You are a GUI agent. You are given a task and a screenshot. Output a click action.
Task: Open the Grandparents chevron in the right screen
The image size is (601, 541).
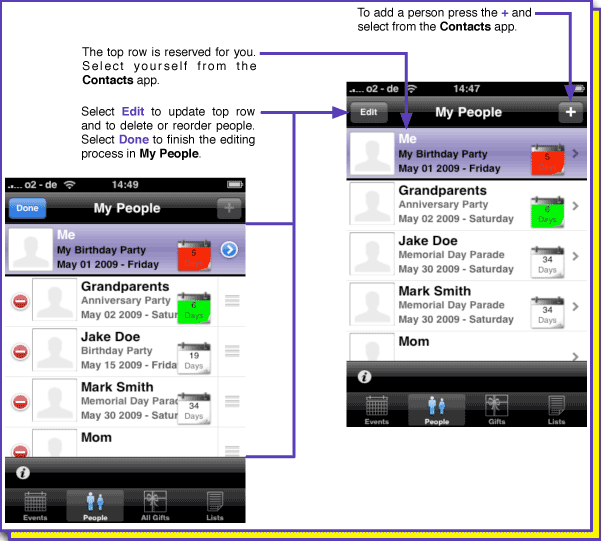click(575, 205)
